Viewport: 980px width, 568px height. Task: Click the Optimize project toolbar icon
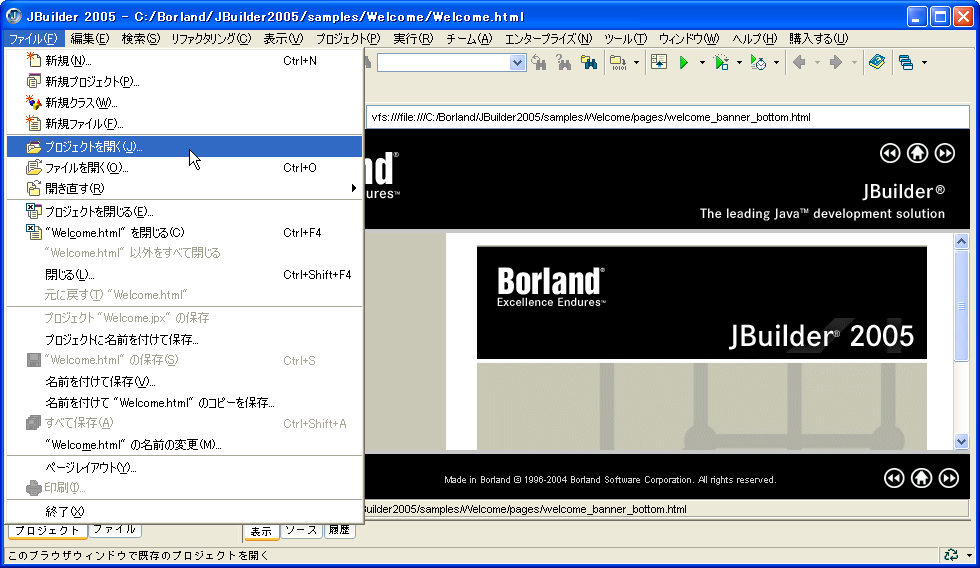coord(759,62)
